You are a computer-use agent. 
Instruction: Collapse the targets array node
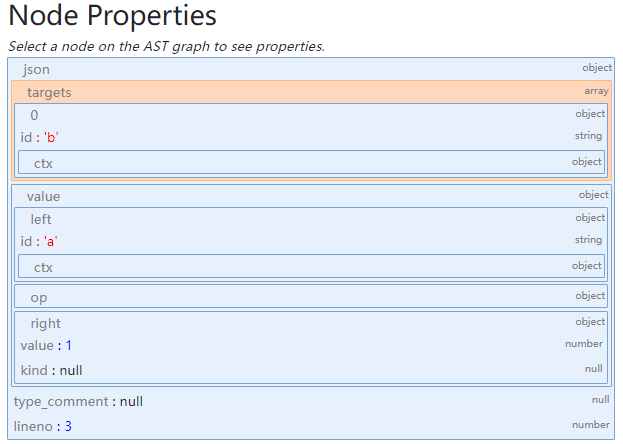[x=49, y=92]
